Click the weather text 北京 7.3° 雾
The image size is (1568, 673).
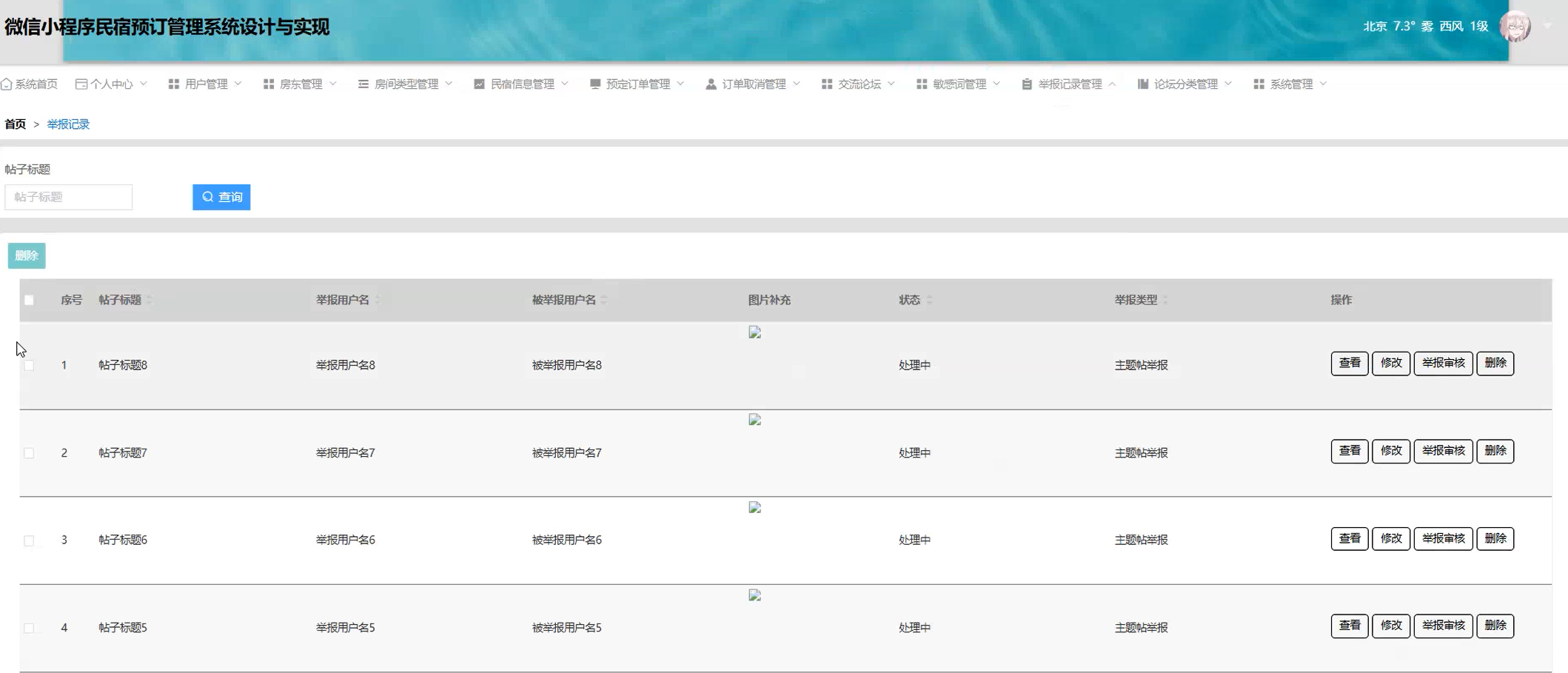tap(1398, 27)
